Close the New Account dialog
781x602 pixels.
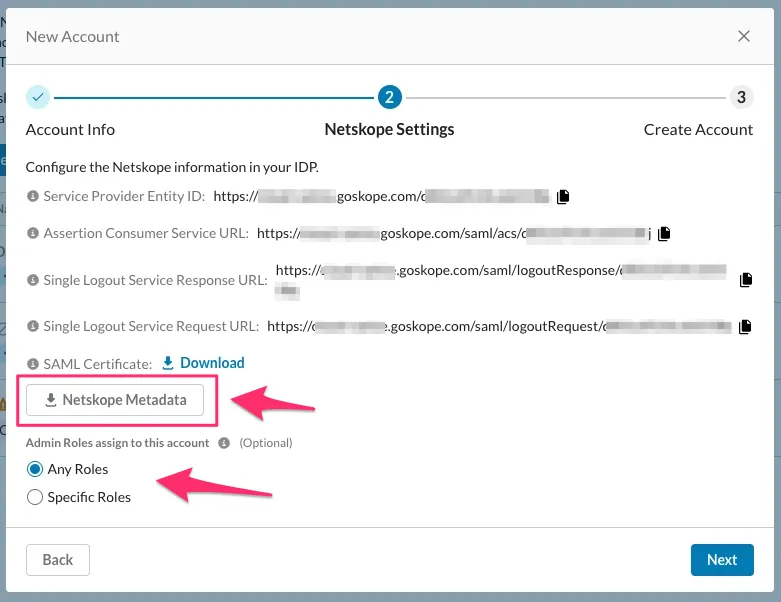(744, 36)
